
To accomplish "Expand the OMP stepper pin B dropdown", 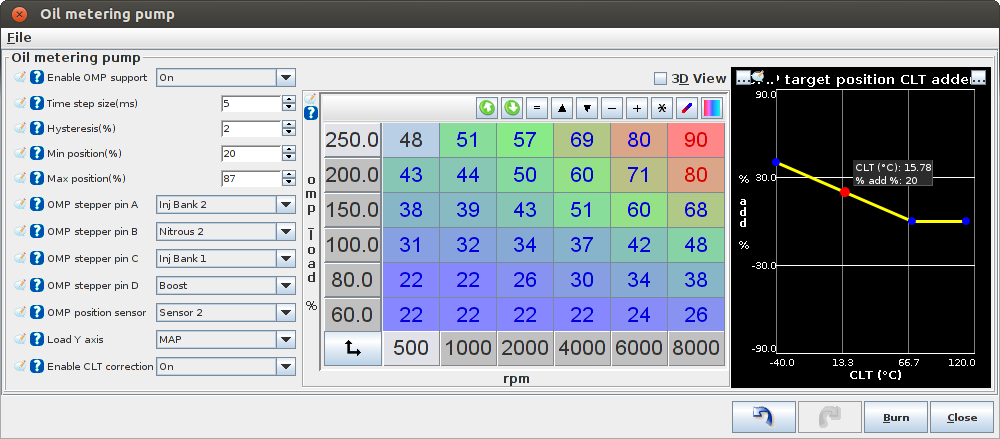I will (x=226, y=232).
